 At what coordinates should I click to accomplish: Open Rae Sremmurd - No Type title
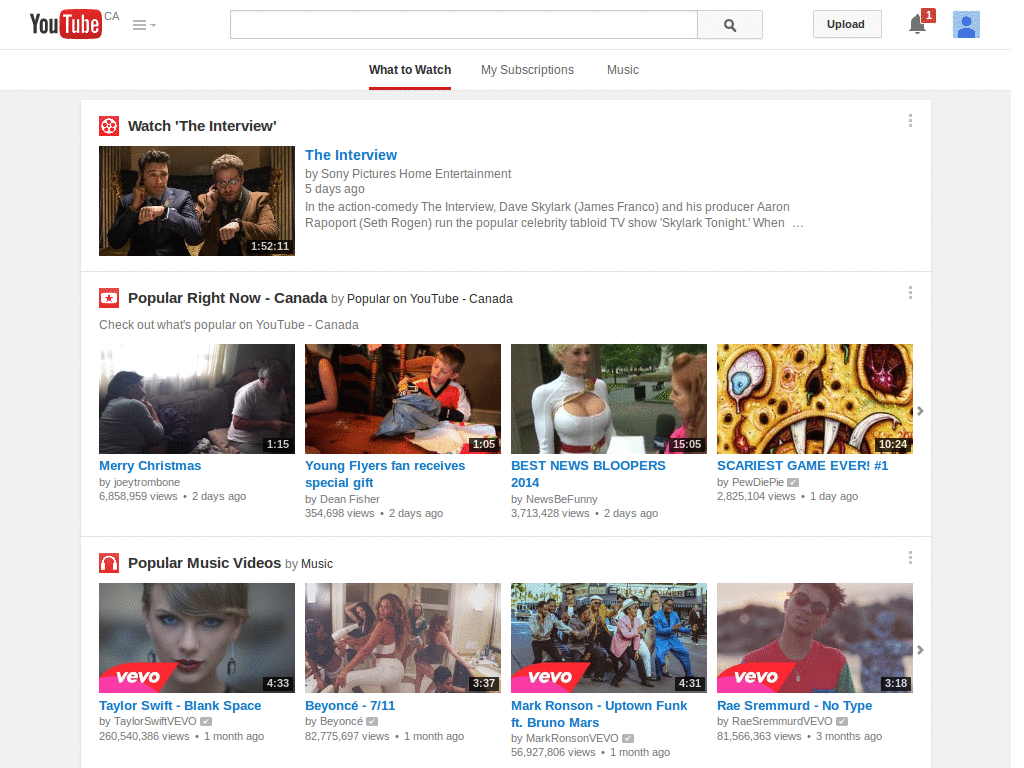[x=794, y=705]
